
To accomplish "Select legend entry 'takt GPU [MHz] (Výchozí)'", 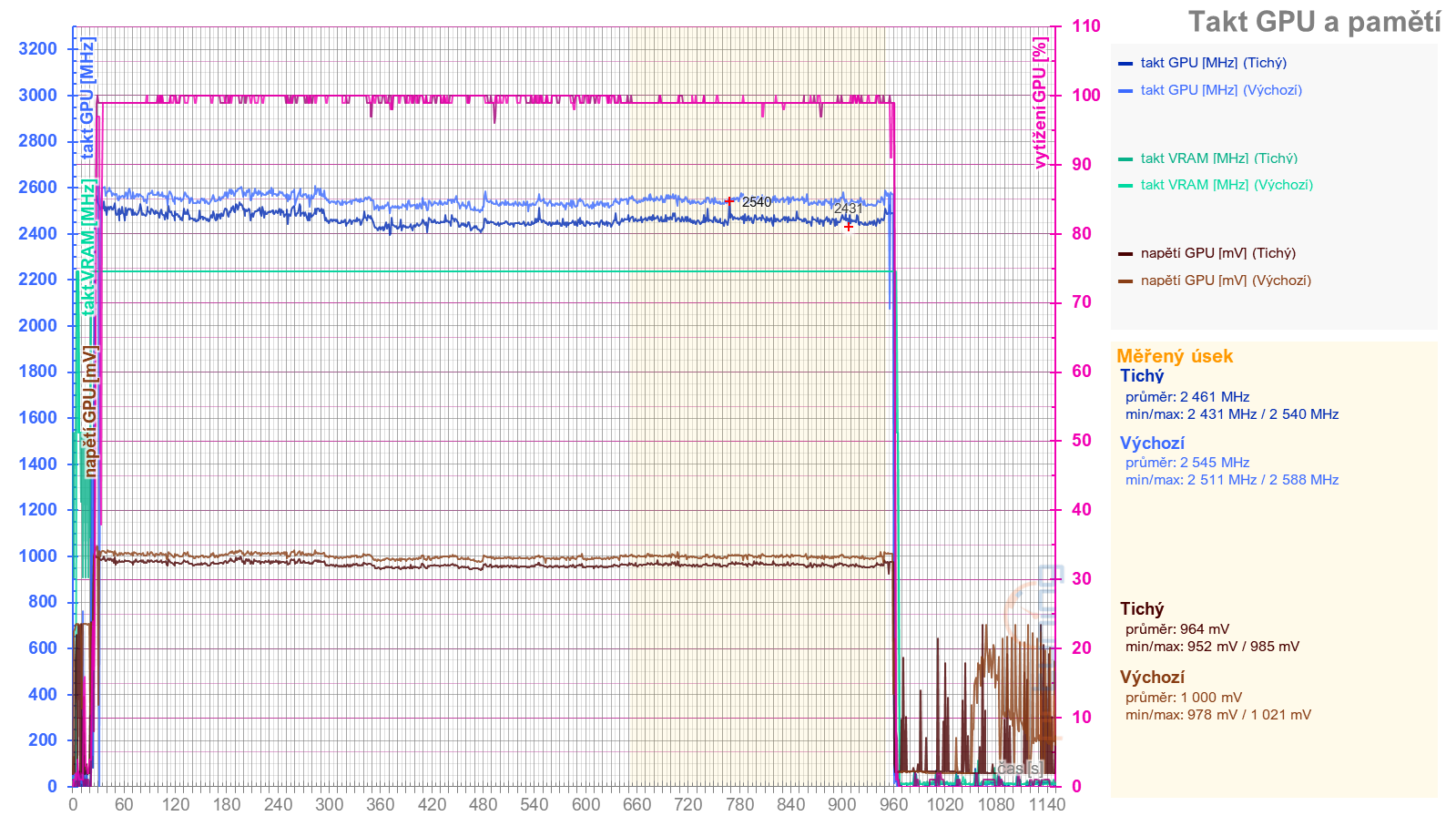I will tap(1221, 90).
